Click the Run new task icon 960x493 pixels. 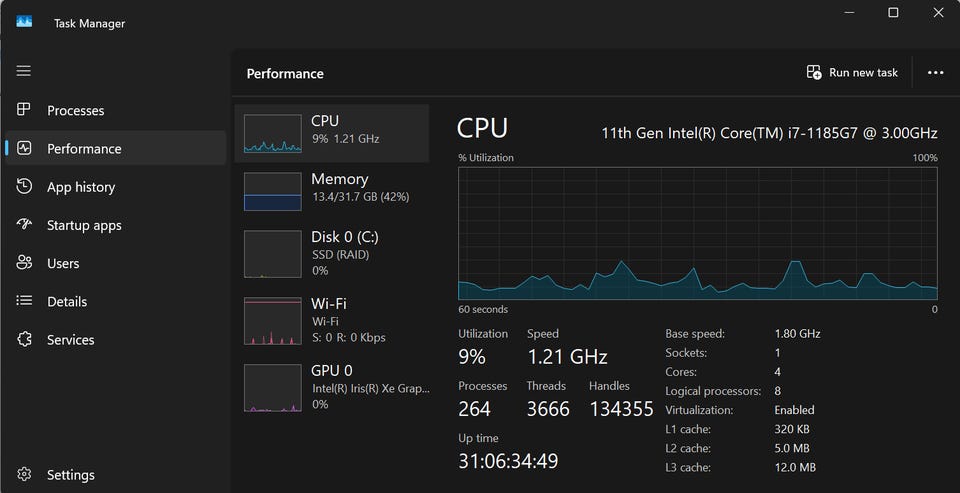point(814,72)
